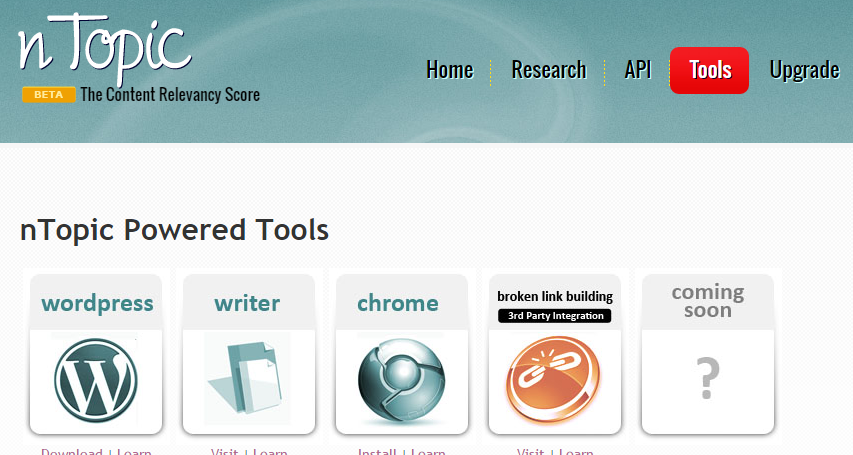Click the Download link under wordpress
Viewport: 853px width, 455px height.
(72, 452)
